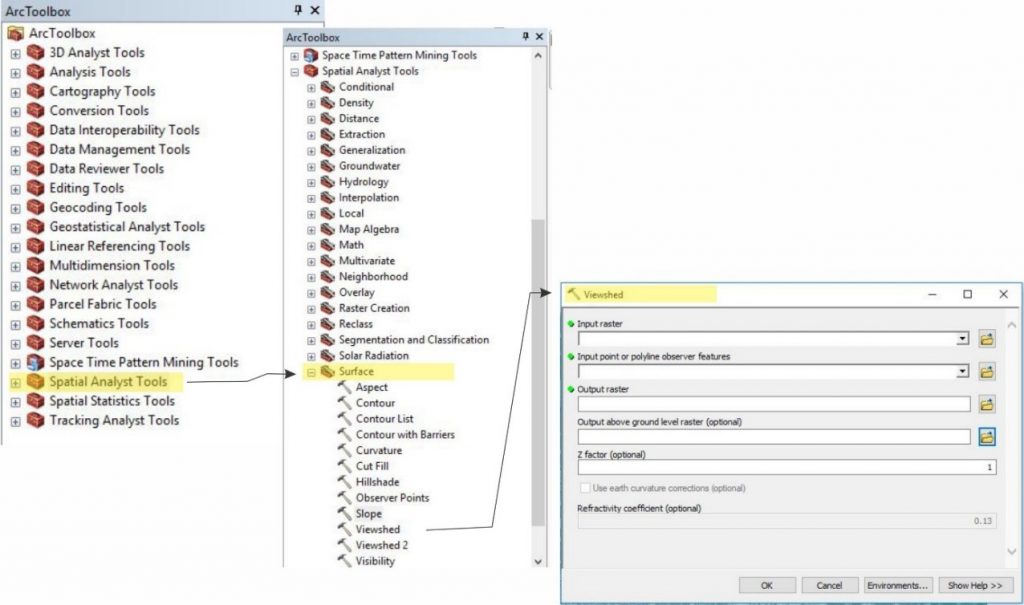Image resolution: width=1024 pixels, height=605 pixels.
Task: Collapse the Surface toolset
Action: point(312,372)
